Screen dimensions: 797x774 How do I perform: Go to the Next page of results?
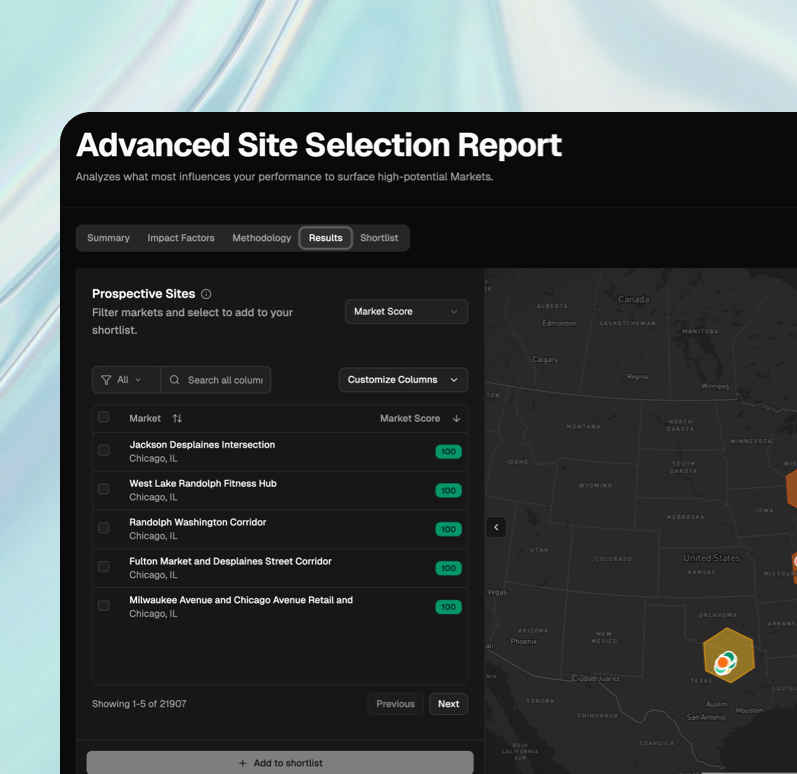pos(448,704)
